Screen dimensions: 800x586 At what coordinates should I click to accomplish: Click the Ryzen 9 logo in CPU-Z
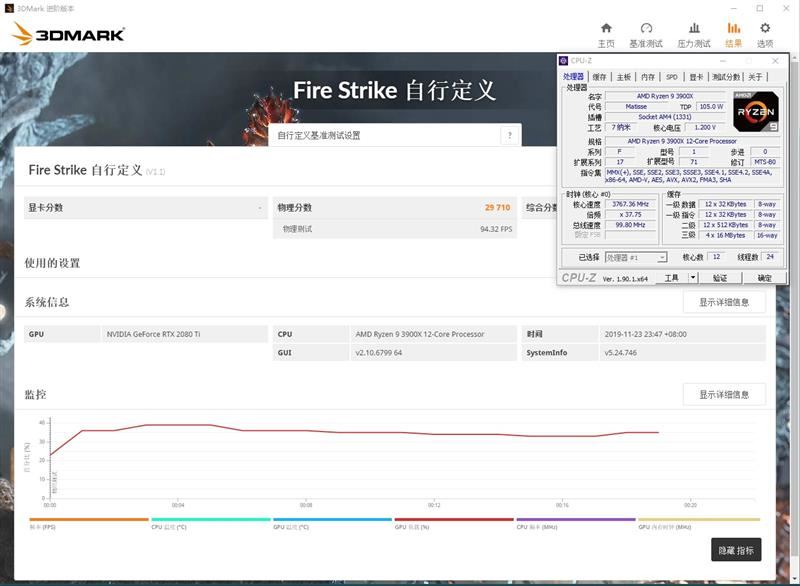[756, 111]
